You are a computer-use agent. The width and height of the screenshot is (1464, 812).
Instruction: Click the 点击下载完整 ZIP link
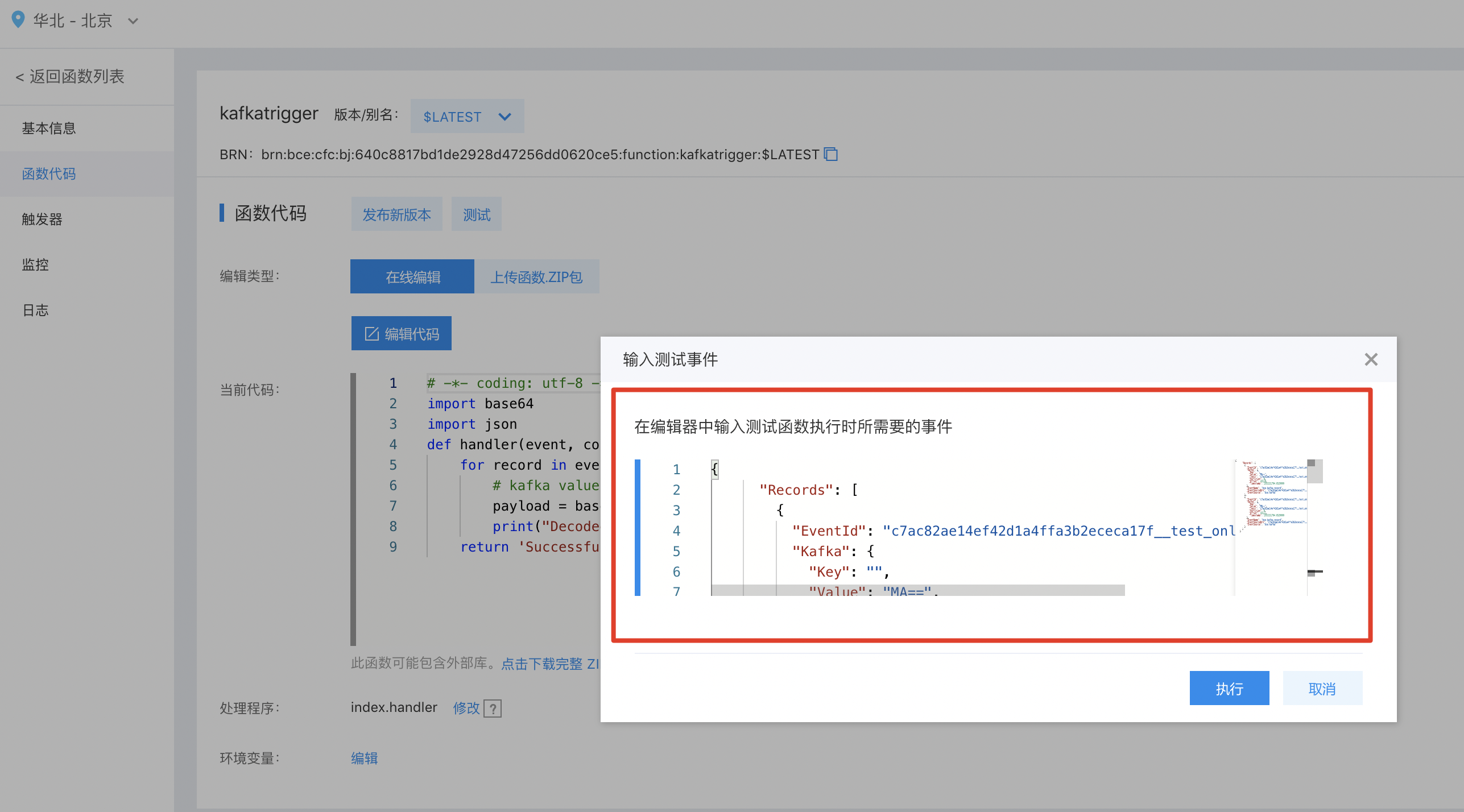(x=549, y=664)
